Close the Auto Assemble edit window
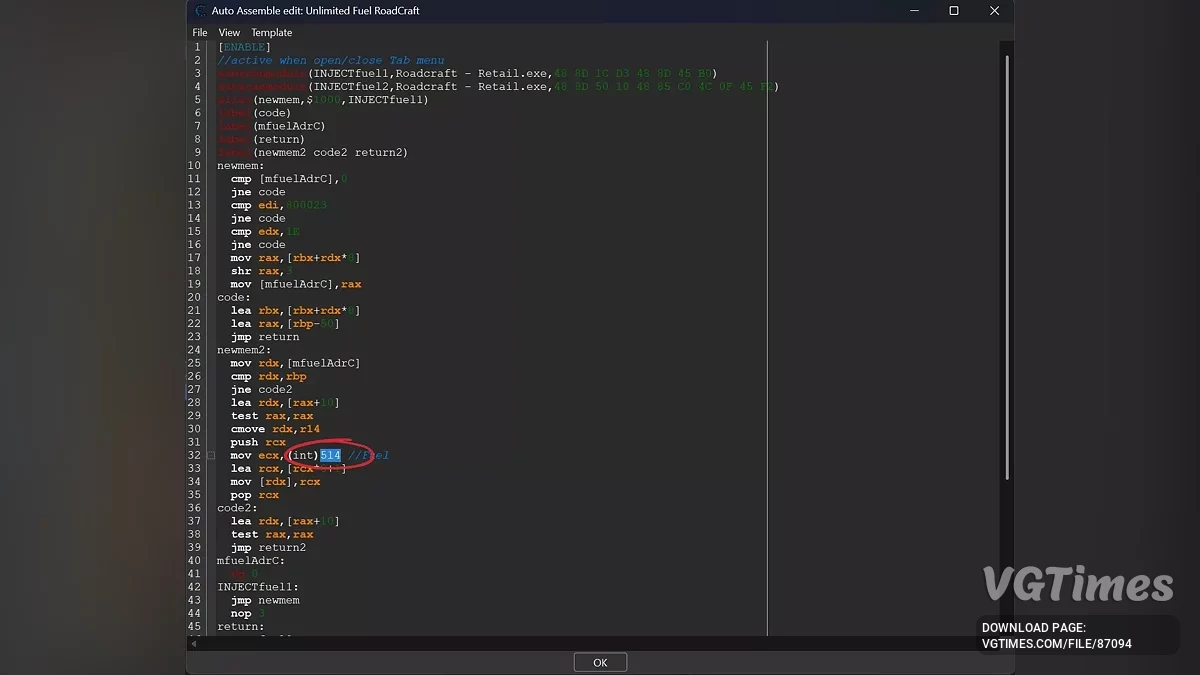This screenshot has height=675, width=1200. tap(994, 11)
